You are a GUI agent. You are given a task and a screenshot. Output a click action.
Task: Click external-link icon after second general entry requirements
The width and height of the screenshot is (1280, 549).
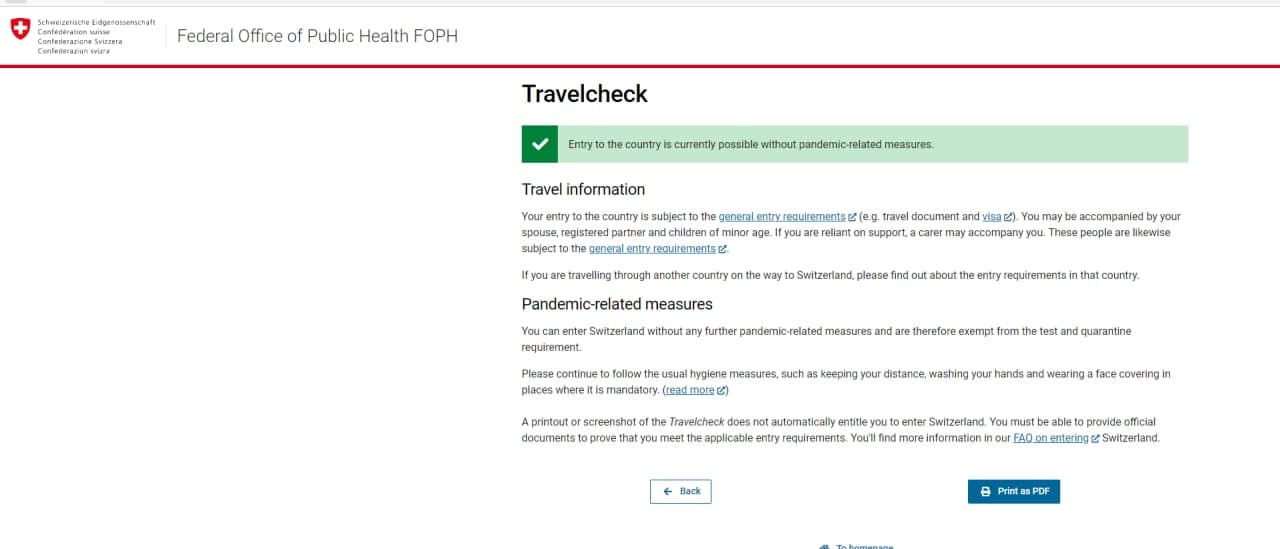(722, 249)
